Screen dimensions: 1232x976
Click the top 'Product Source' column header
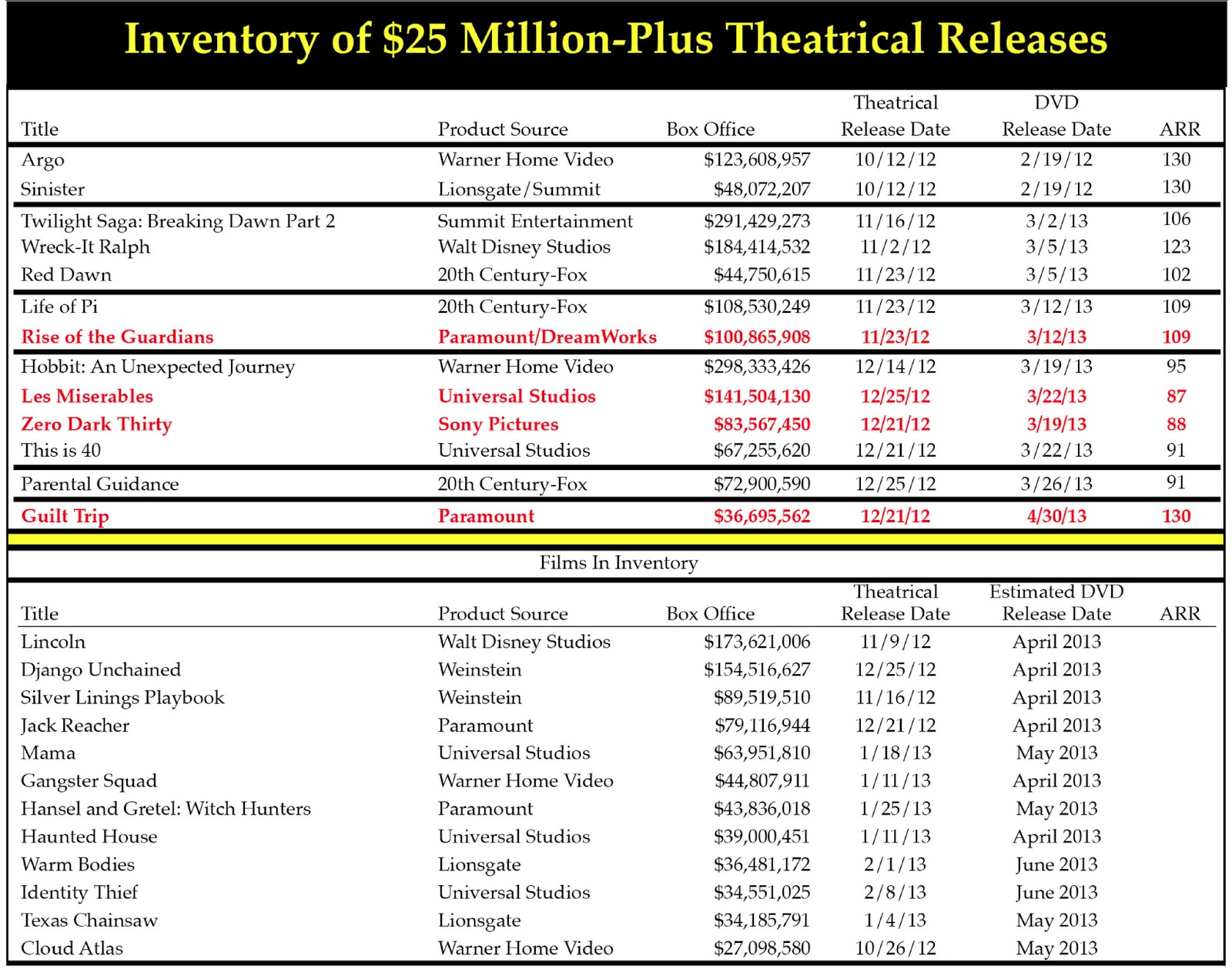click(503, 129)
